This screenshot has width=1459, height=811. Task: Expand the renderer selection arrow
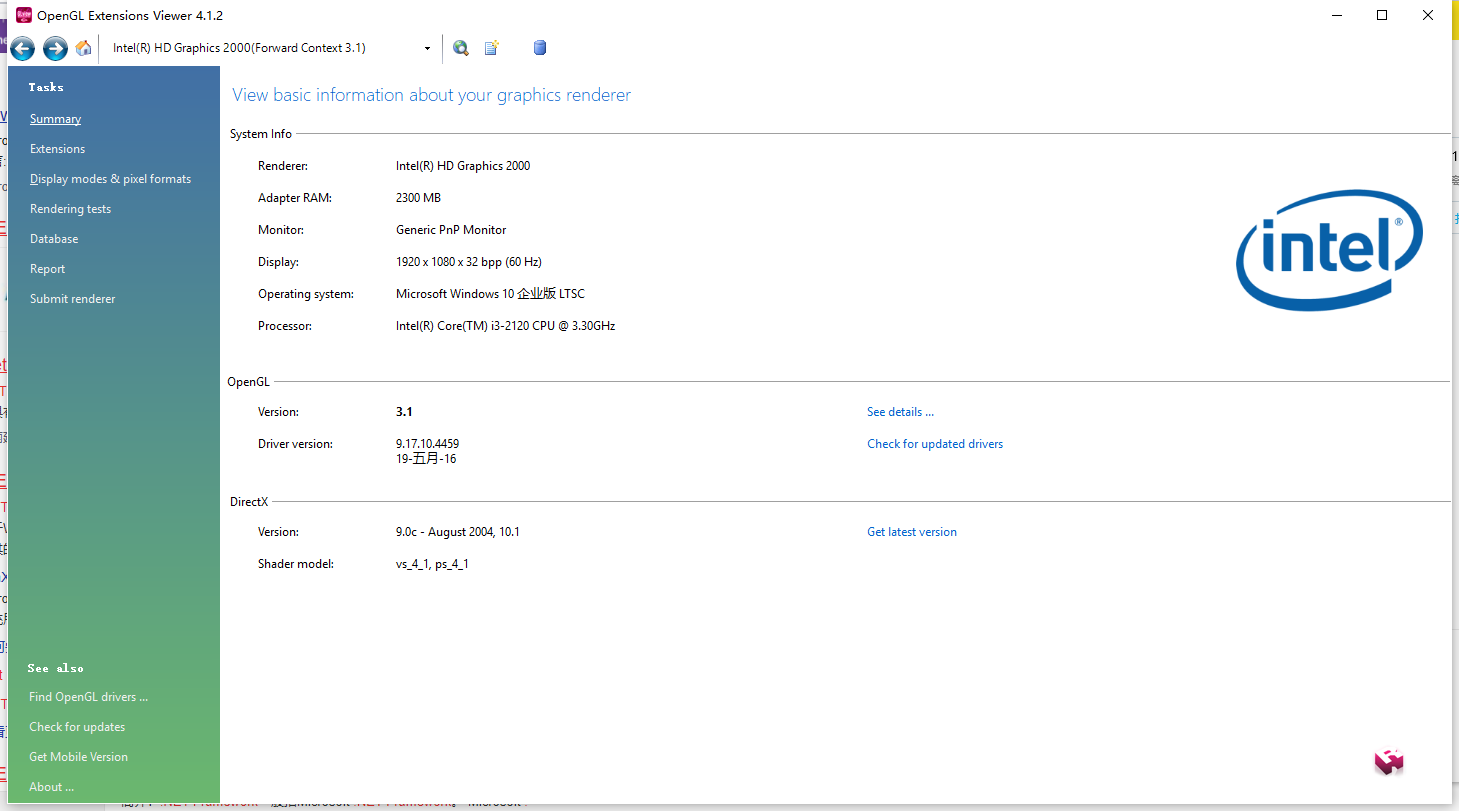coord(427,47)
